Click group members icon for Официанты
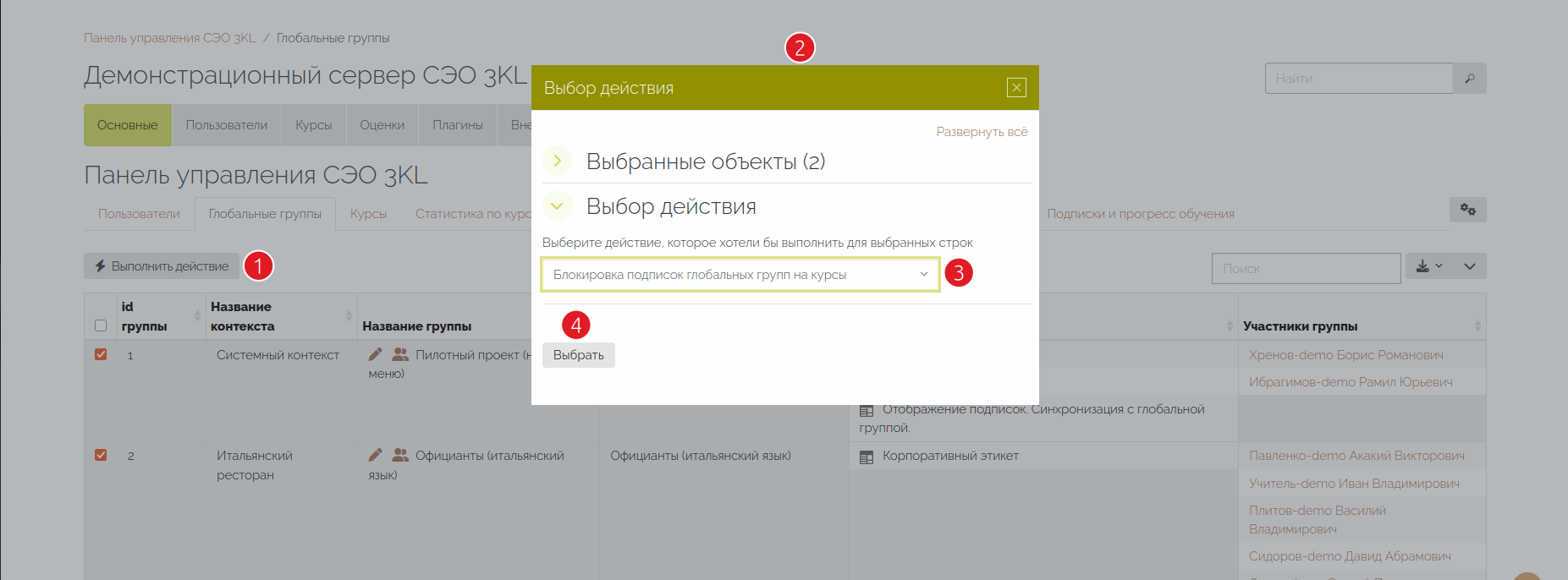Screen dimensions: 1568x580 400,455
